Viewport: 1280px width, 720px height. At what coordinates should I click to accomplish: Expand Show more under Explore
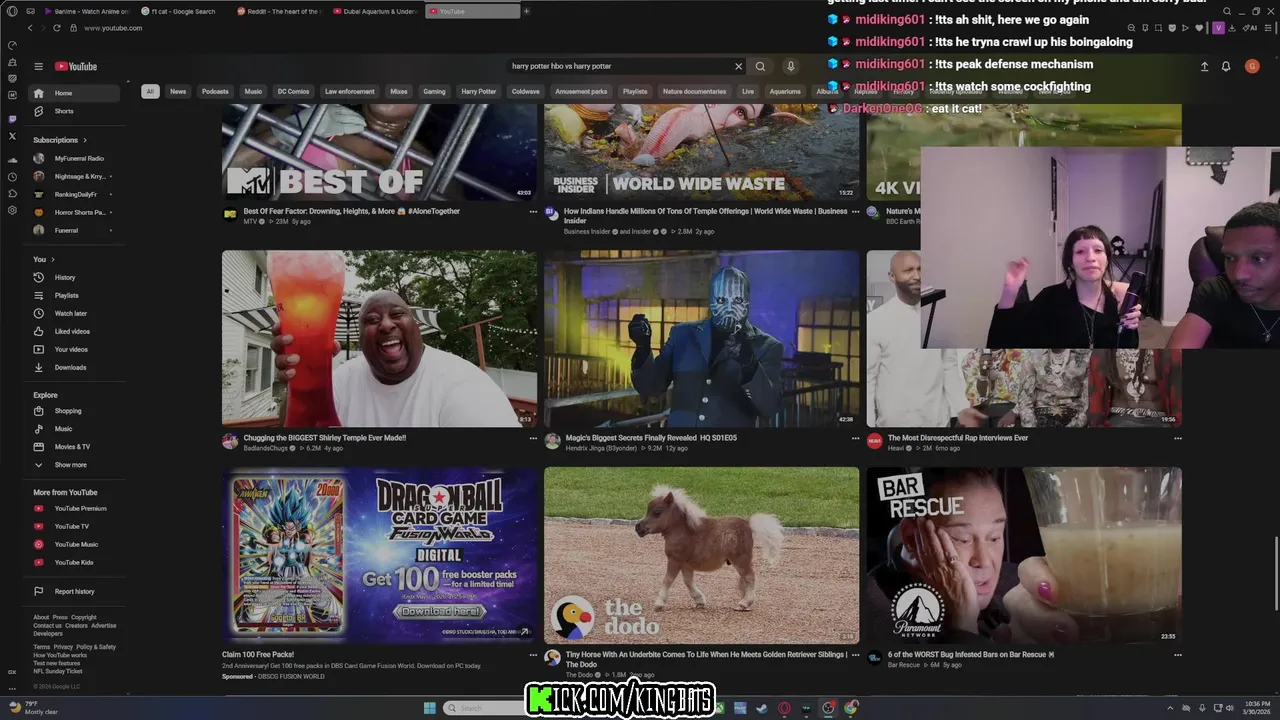73,465
